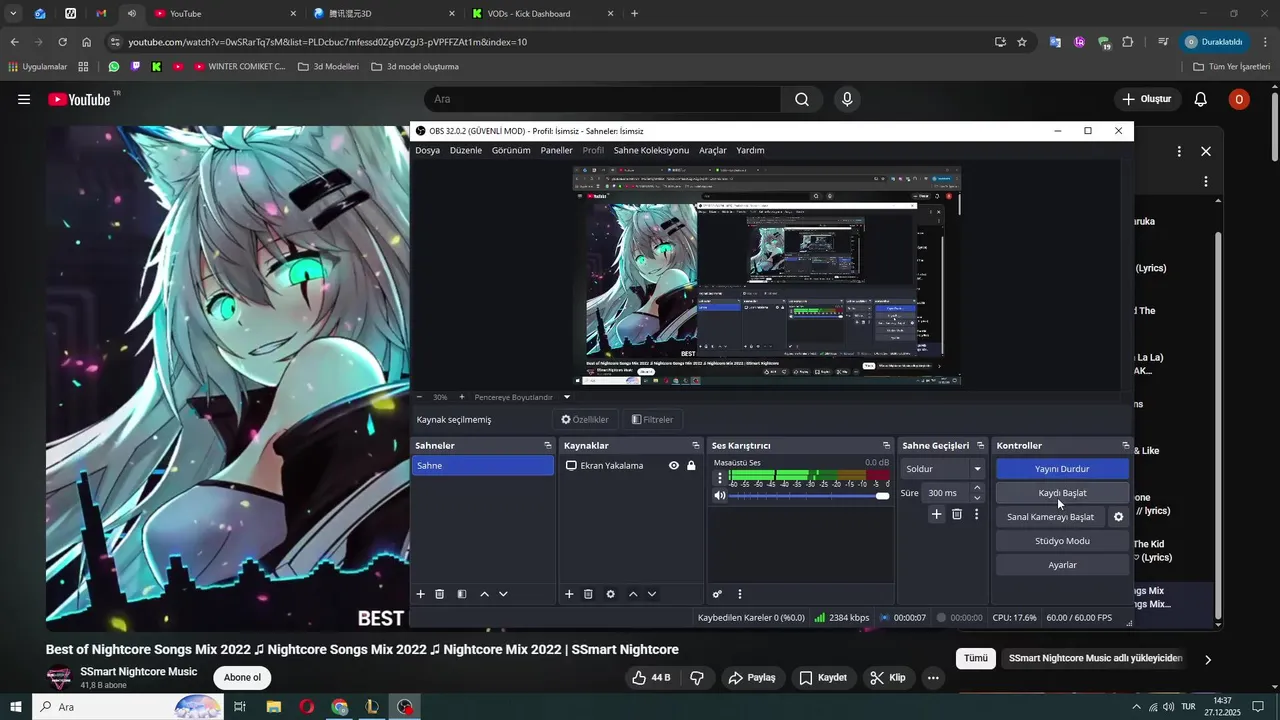Open transition properties three-dot menu
This screenshot has width=1280, height=720.
(x=977, y=514)
